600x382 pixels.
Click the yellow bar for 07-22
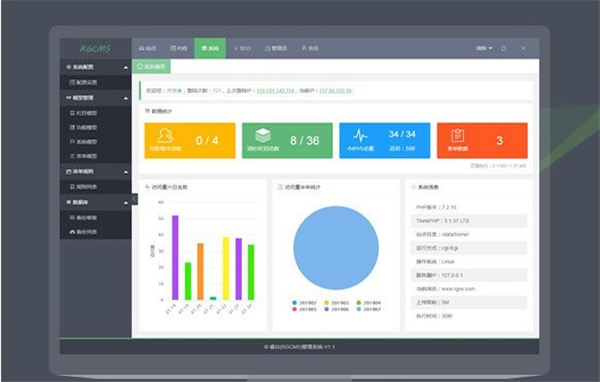coord(226,268)
